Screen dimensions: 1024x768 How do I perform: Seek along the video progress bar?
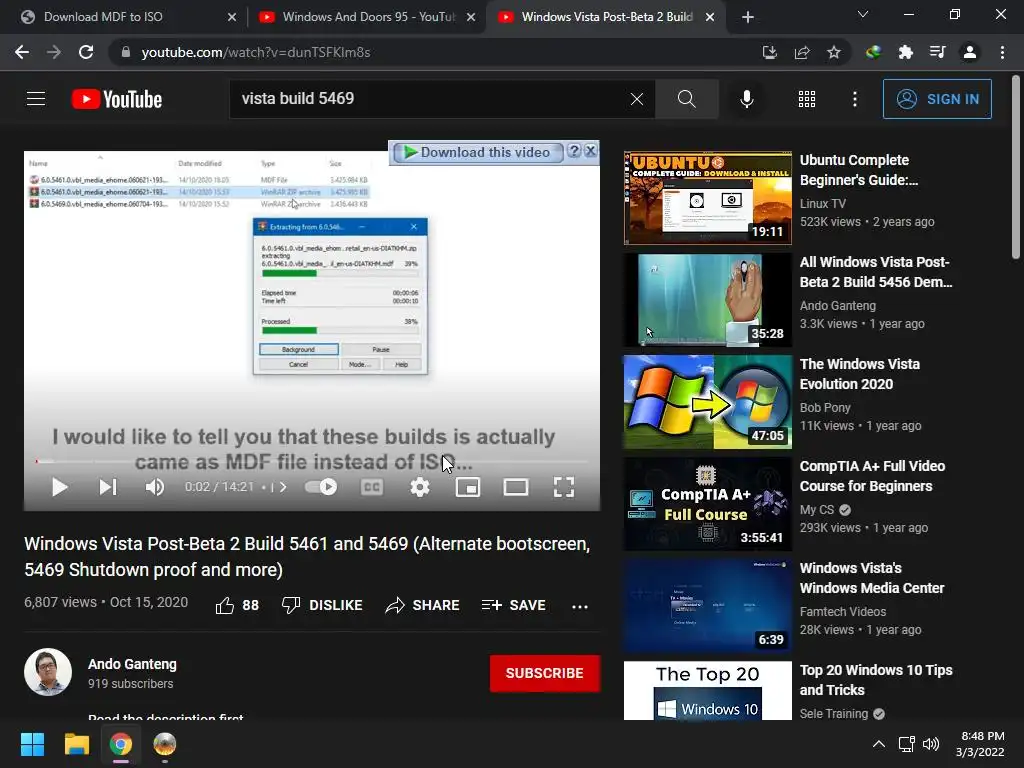click(312, 462)
